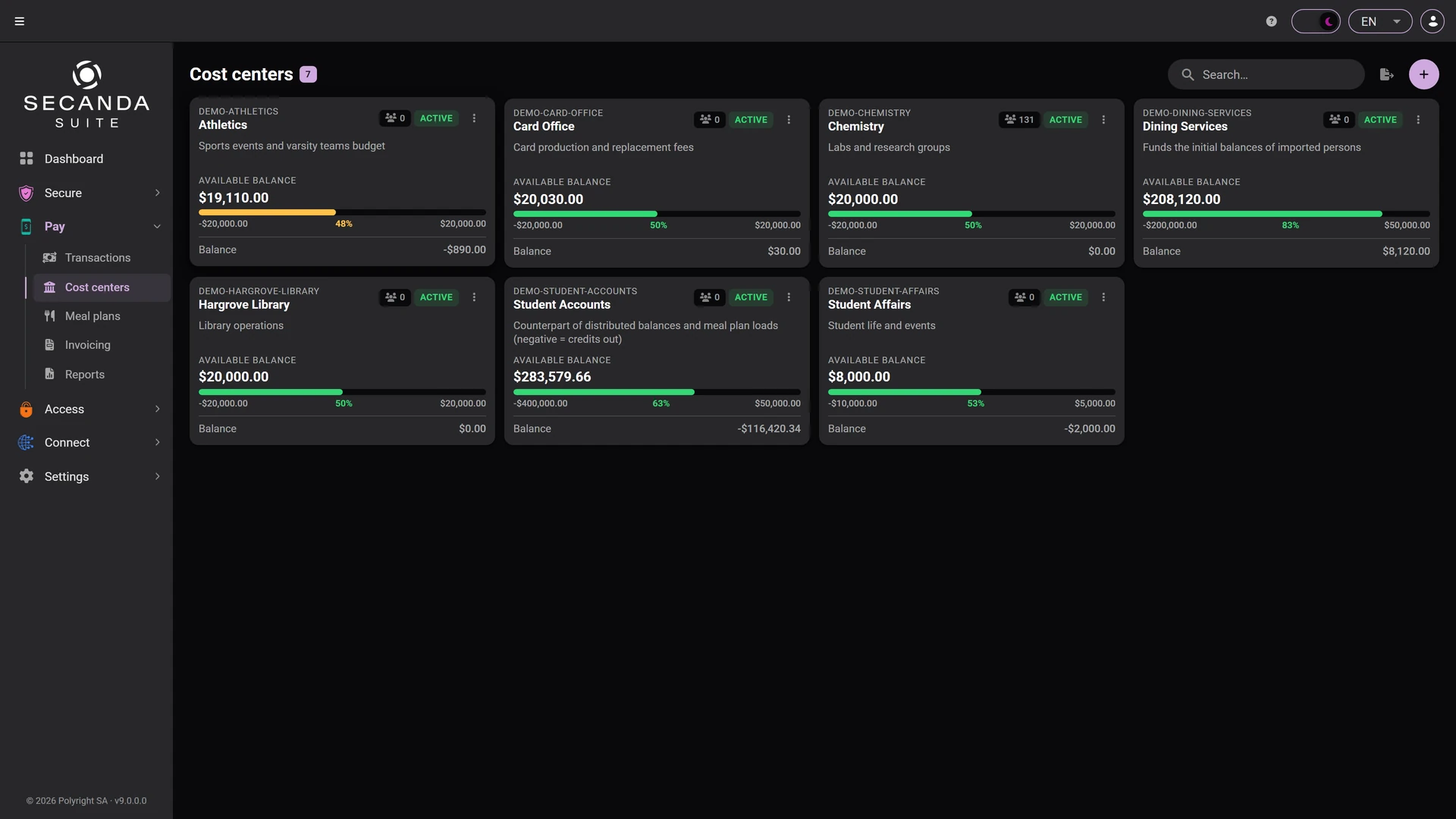Expand the Secure menu chevron

157,193
